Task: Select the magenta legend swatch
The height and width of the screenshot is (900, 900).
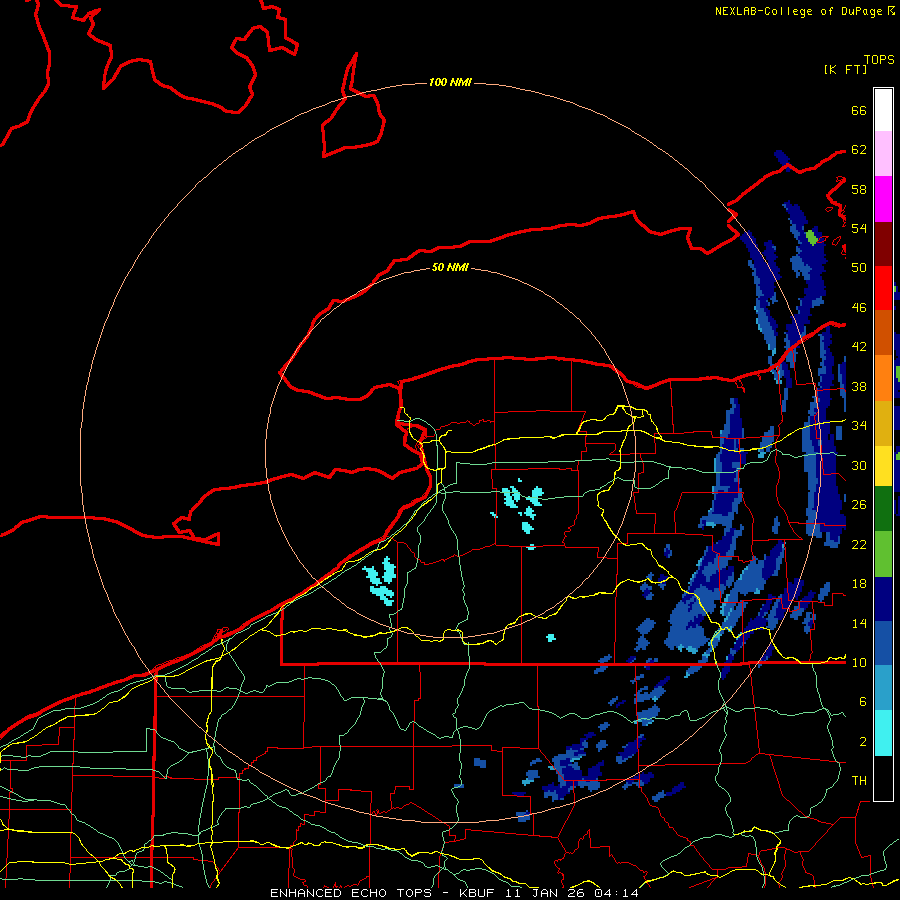Action: point(883,199)
